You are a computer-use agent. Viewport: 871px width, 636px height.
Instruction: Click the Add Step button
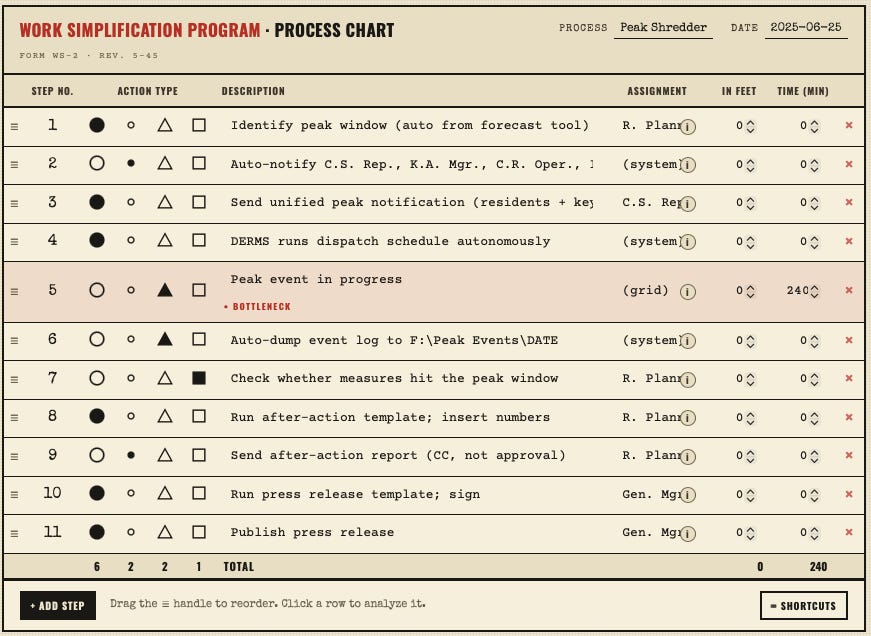click(x=58, y=605)
